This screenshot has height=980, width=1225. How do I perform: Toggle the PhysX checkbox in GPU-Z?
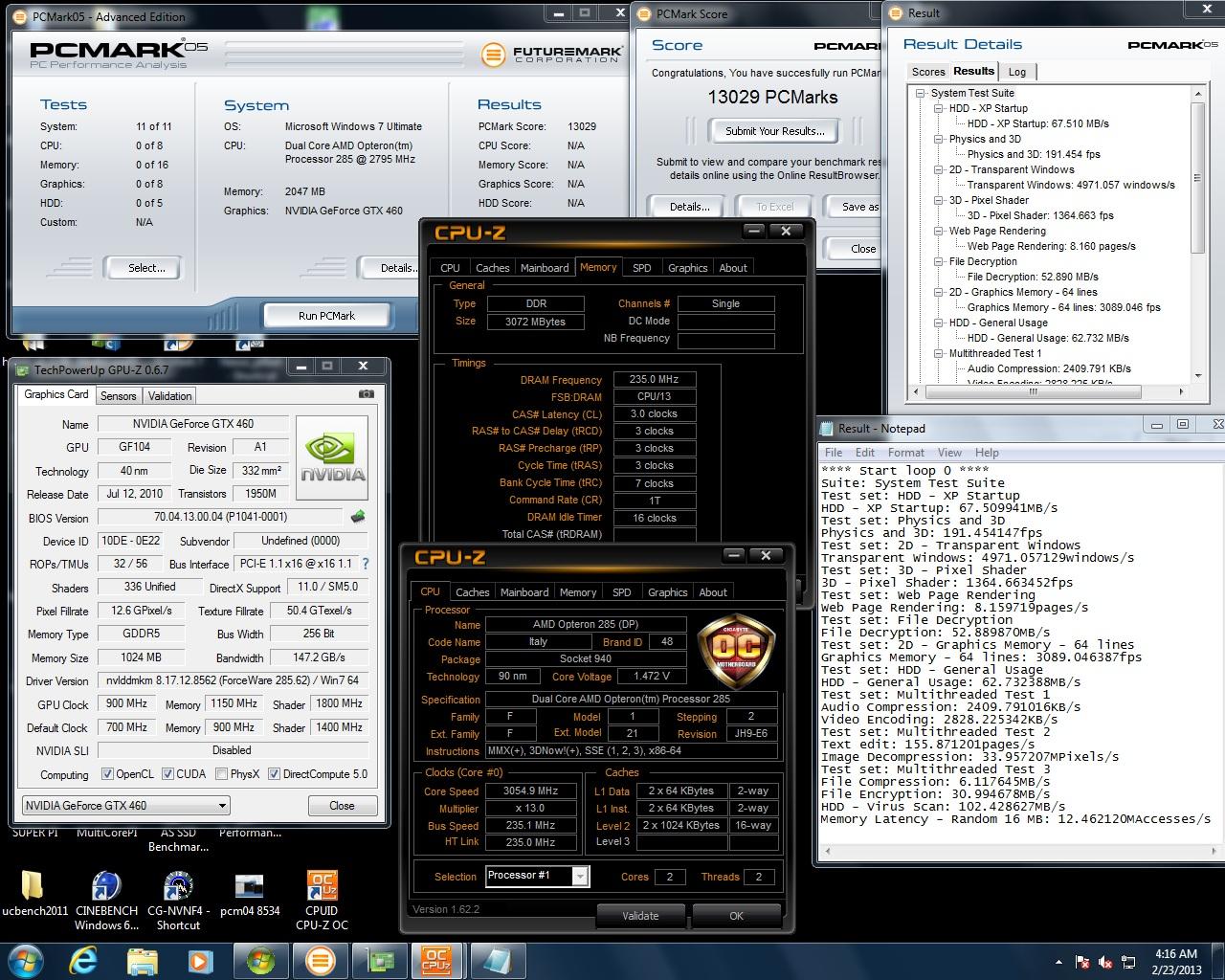point(221,774)
